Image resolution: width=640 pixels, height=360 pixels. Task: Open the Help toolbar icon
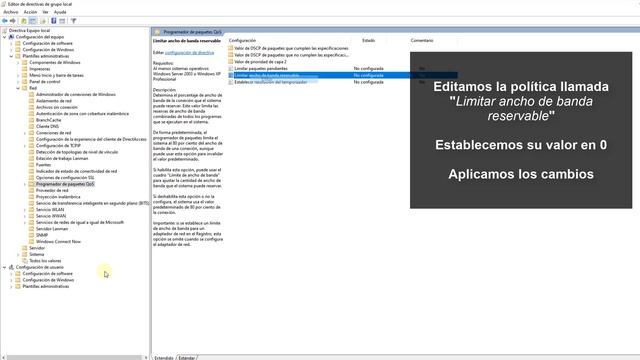point(53,21)
